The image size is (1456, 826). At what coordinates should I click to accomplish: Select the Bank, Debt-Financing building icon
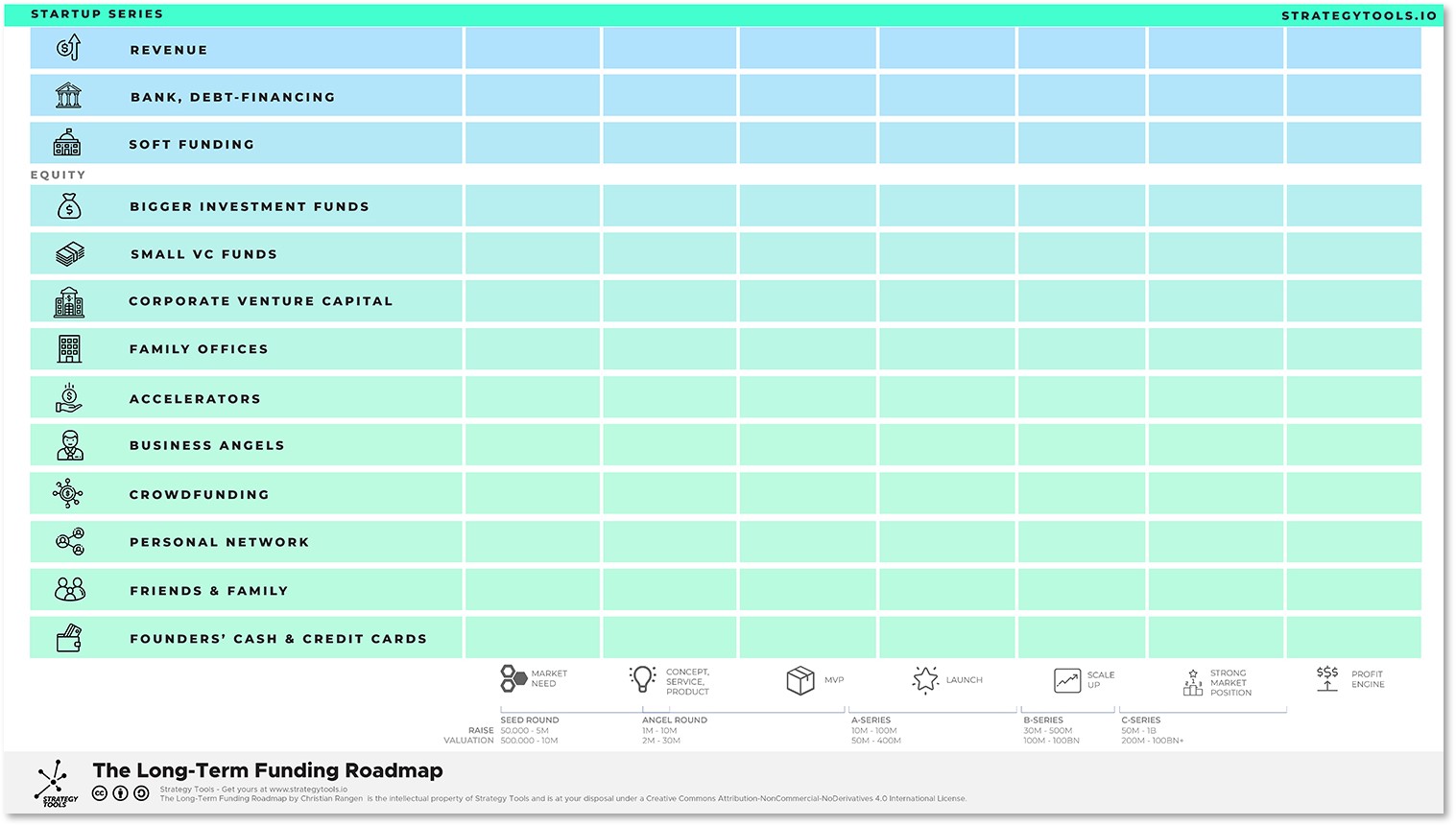pos(68,96)
